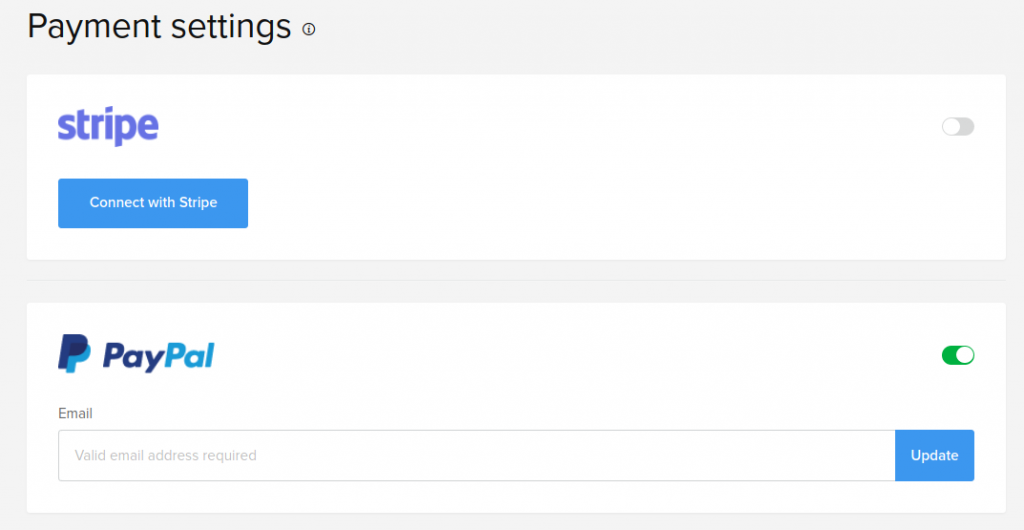Click the white knob of the PayPal toggle
Image resolution: width=1024 pixels, height=530 pixels.
coord(965,355)
